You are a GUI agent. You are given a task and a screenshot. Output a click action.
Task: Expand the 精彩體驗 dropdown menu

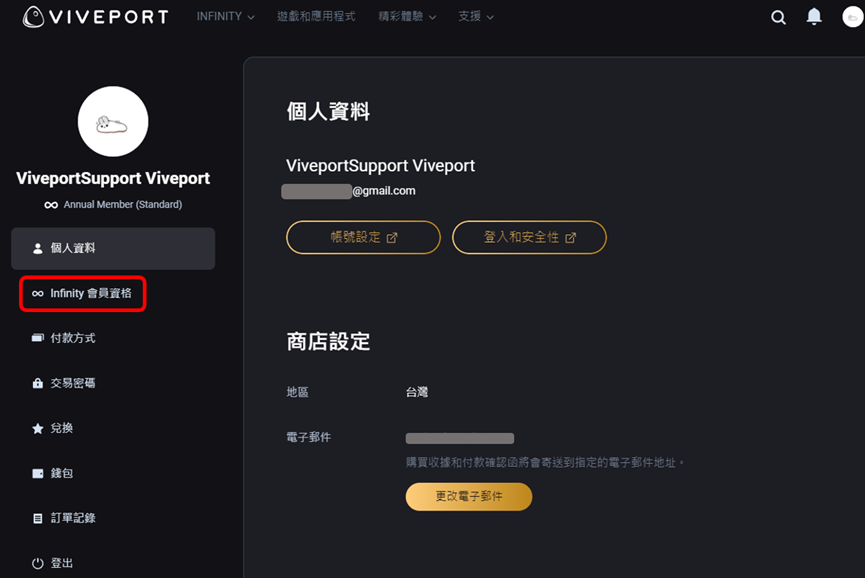coord(407,17)
